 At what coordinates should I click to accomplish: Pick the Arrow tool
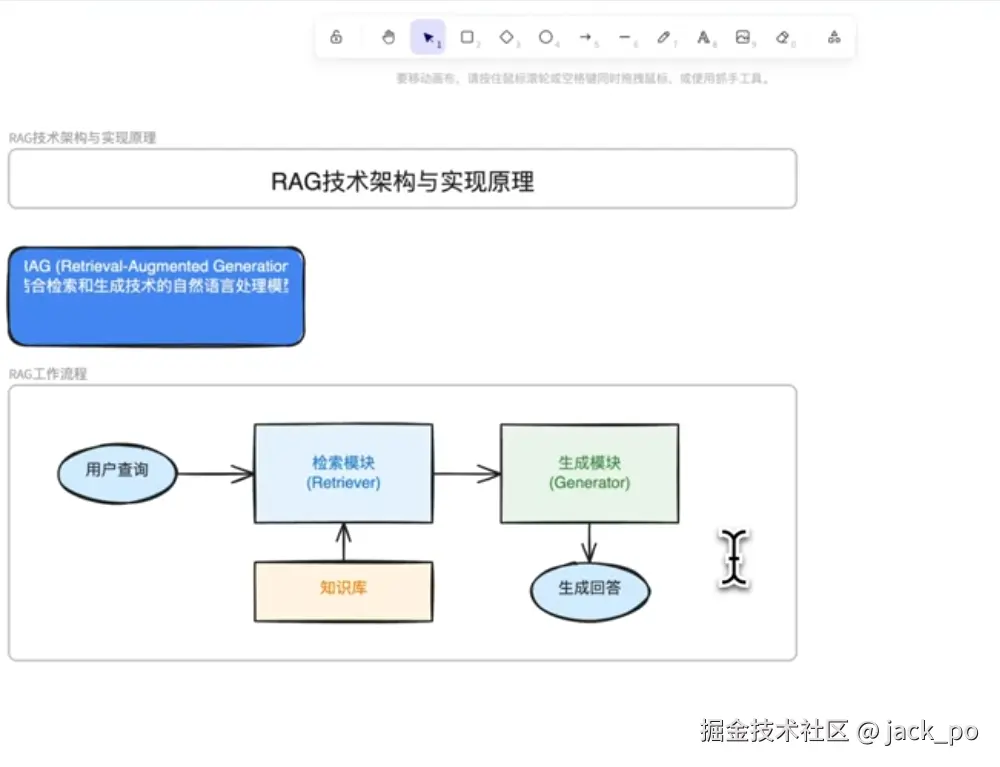point(585,37)
